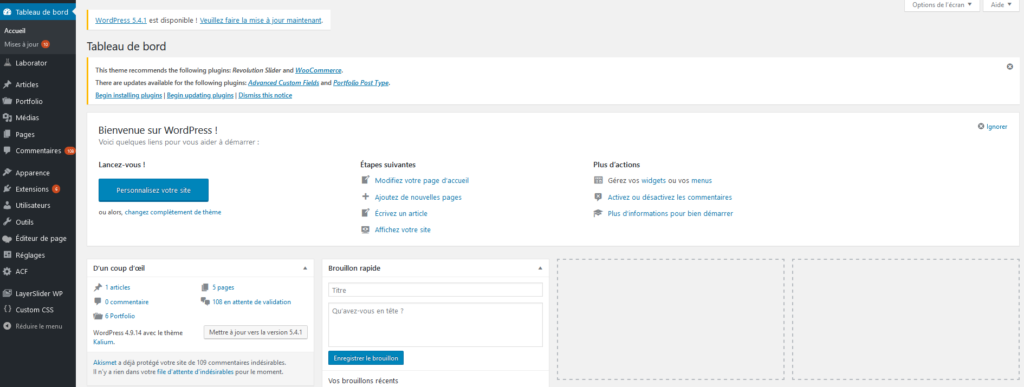
Task: Open the Commentaires menu label
Action: coord(38,151)
